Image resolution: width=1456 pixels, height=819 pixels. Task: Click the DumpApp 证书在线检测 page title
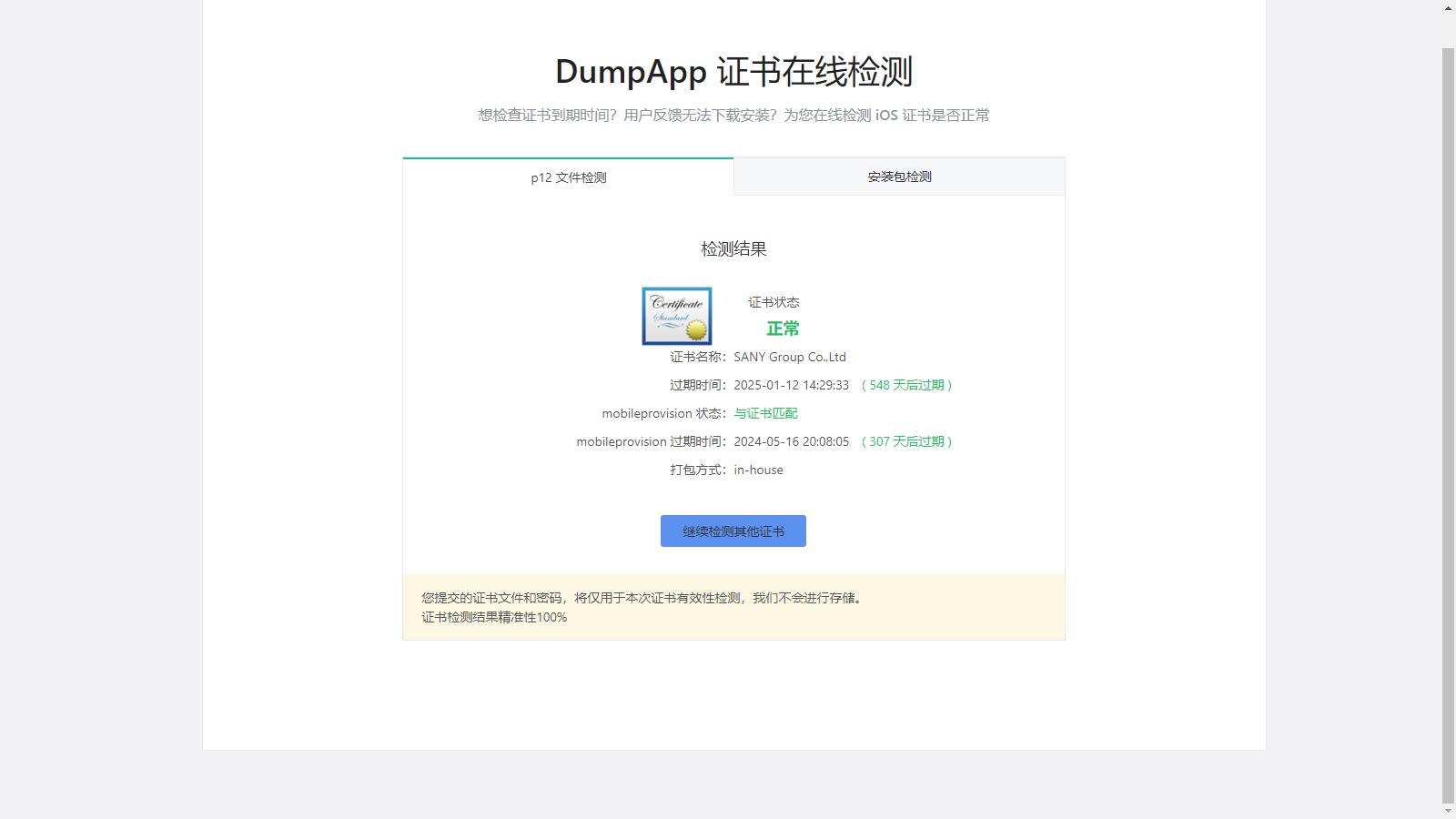733,72
